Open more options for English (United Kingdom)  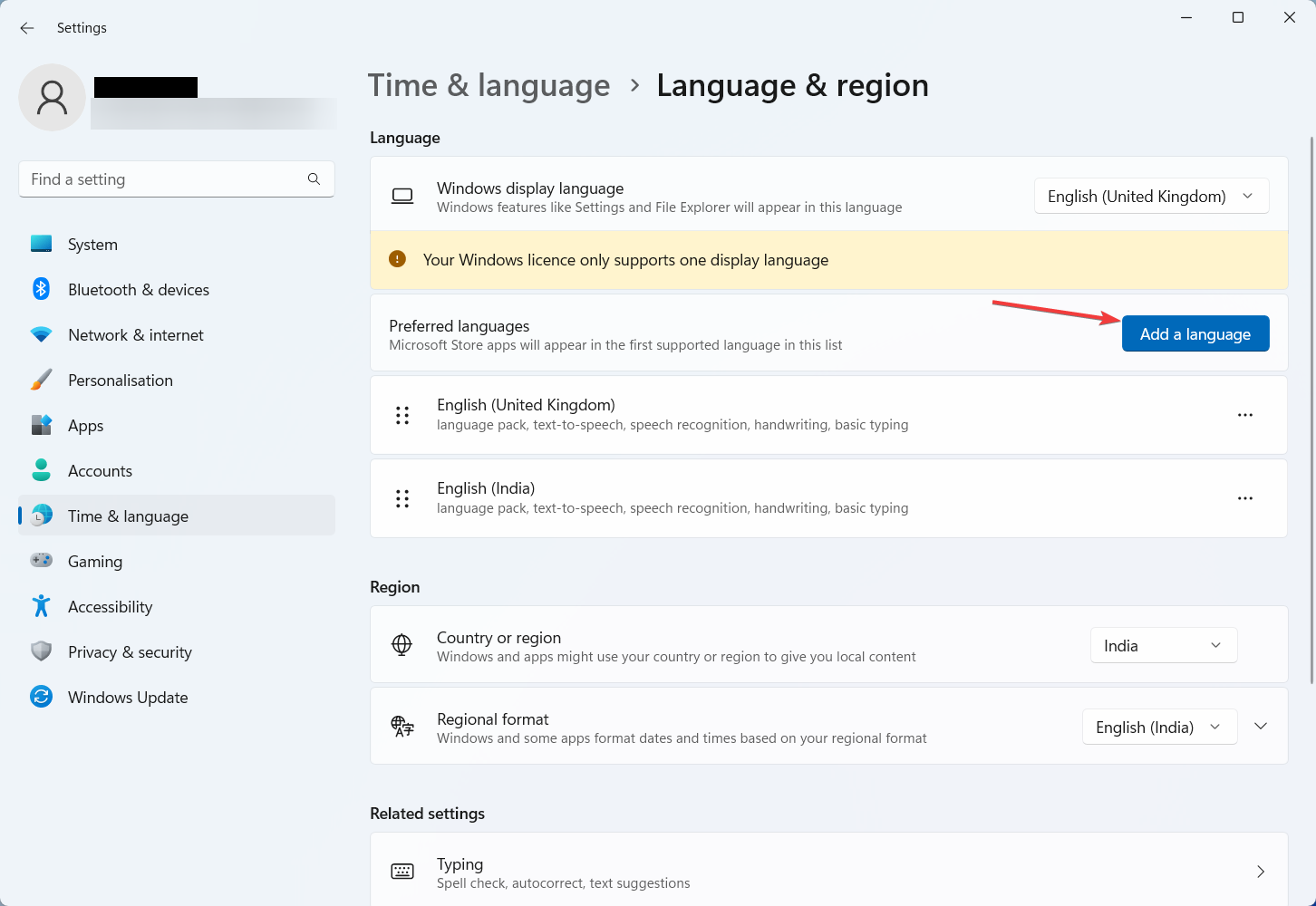[x=1245, y=415]
